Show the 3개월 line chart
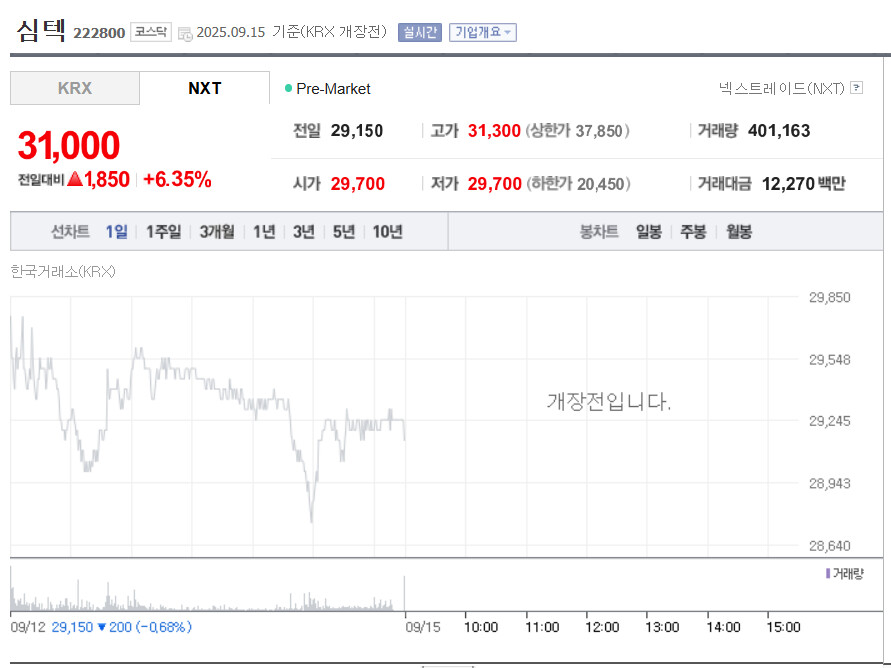Image resolution: width=891 pixels, height=668 pixels. tap(217, 232)
